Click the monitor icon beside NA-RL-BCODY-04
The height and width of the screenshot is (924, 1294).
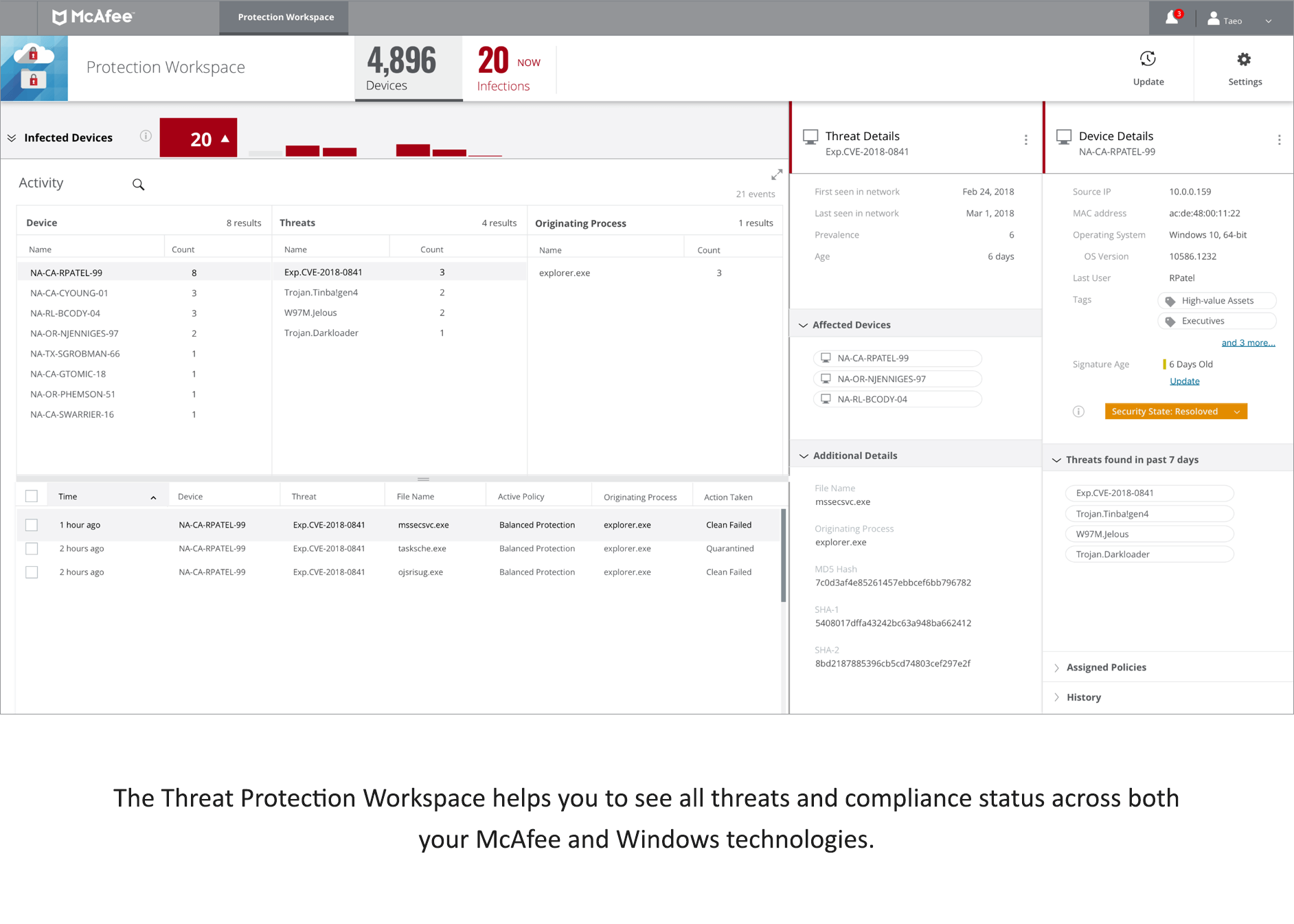pos(826,399)
